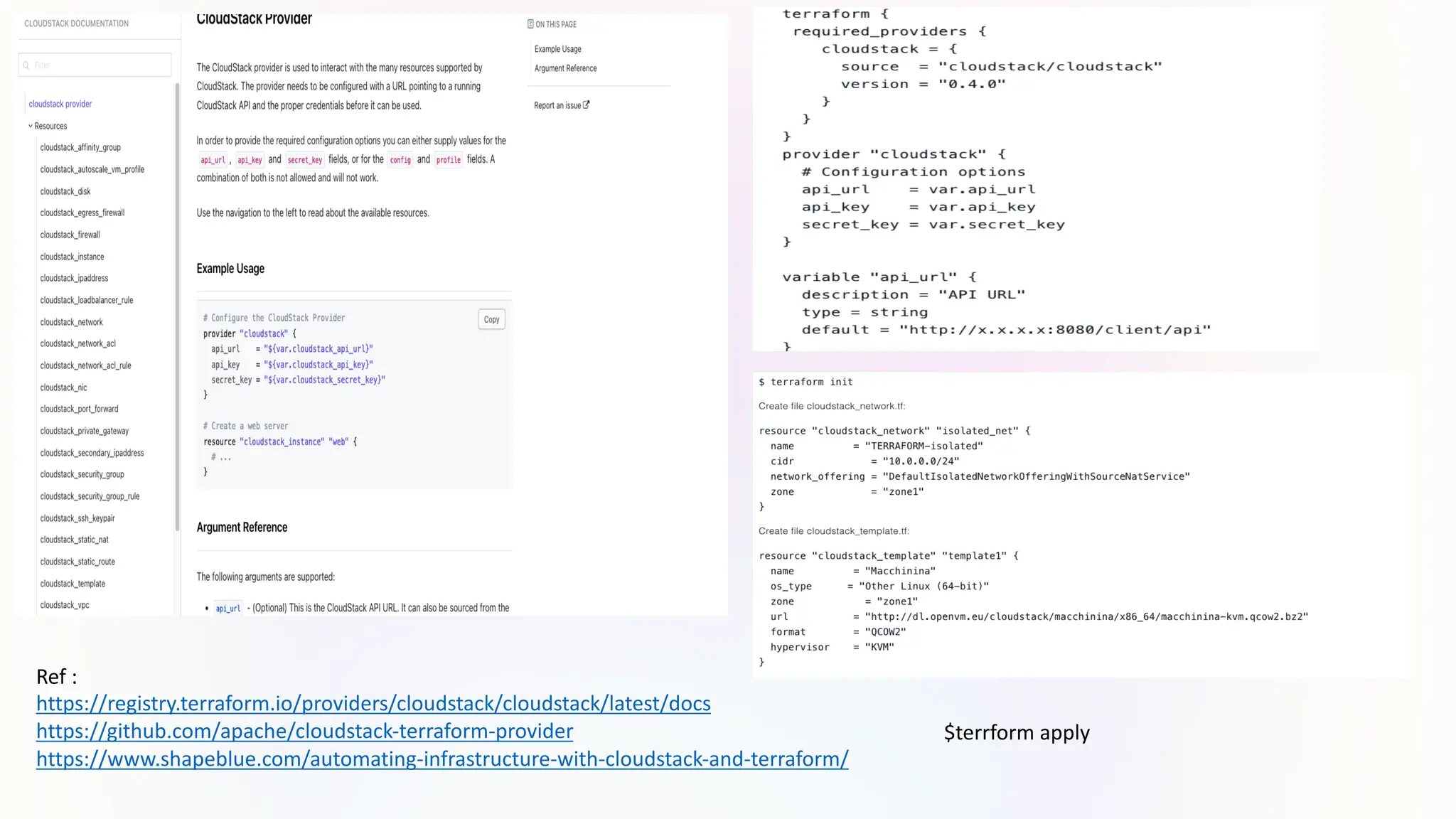Image resolution: width=1456 pixels, height=819 pixels.
Task: Open the shapeblue.com automating infrastructure link
Action: coord(442,759)
